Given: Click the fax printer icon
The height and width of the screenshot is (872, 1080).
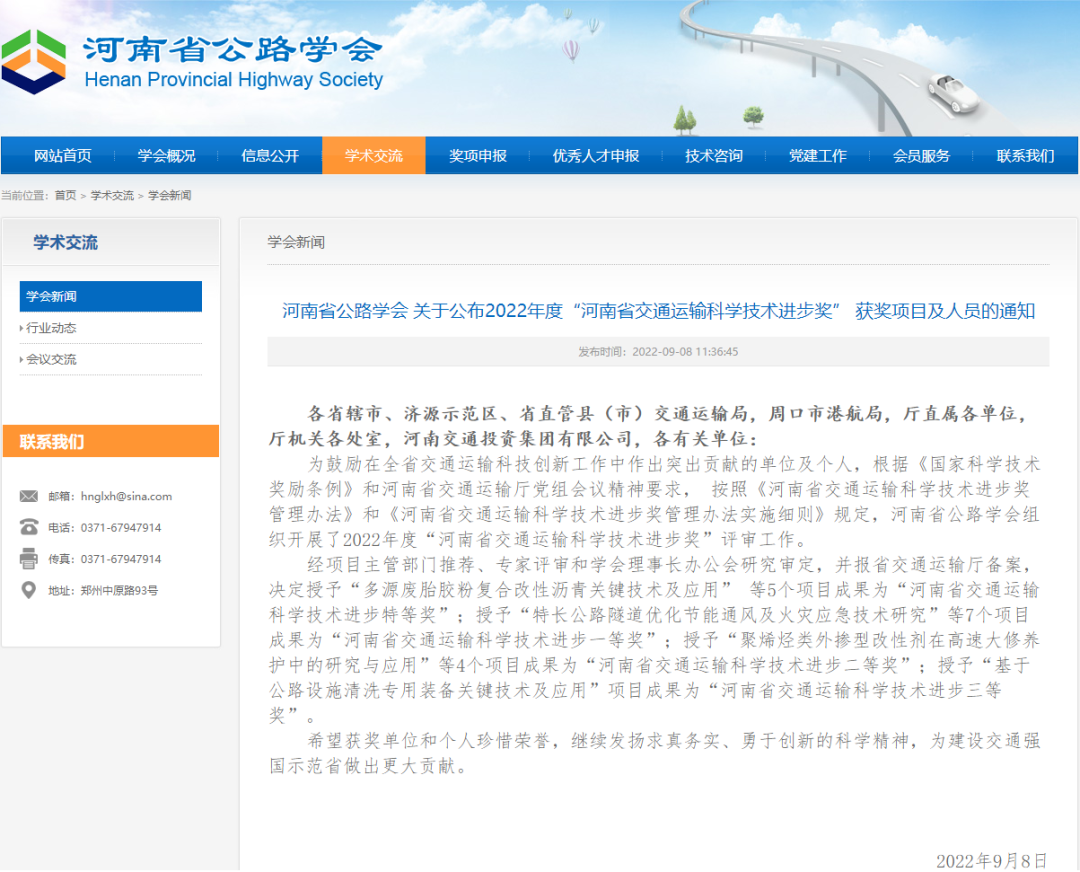Looking at the screenshot, I should click(x=29, y=559).
